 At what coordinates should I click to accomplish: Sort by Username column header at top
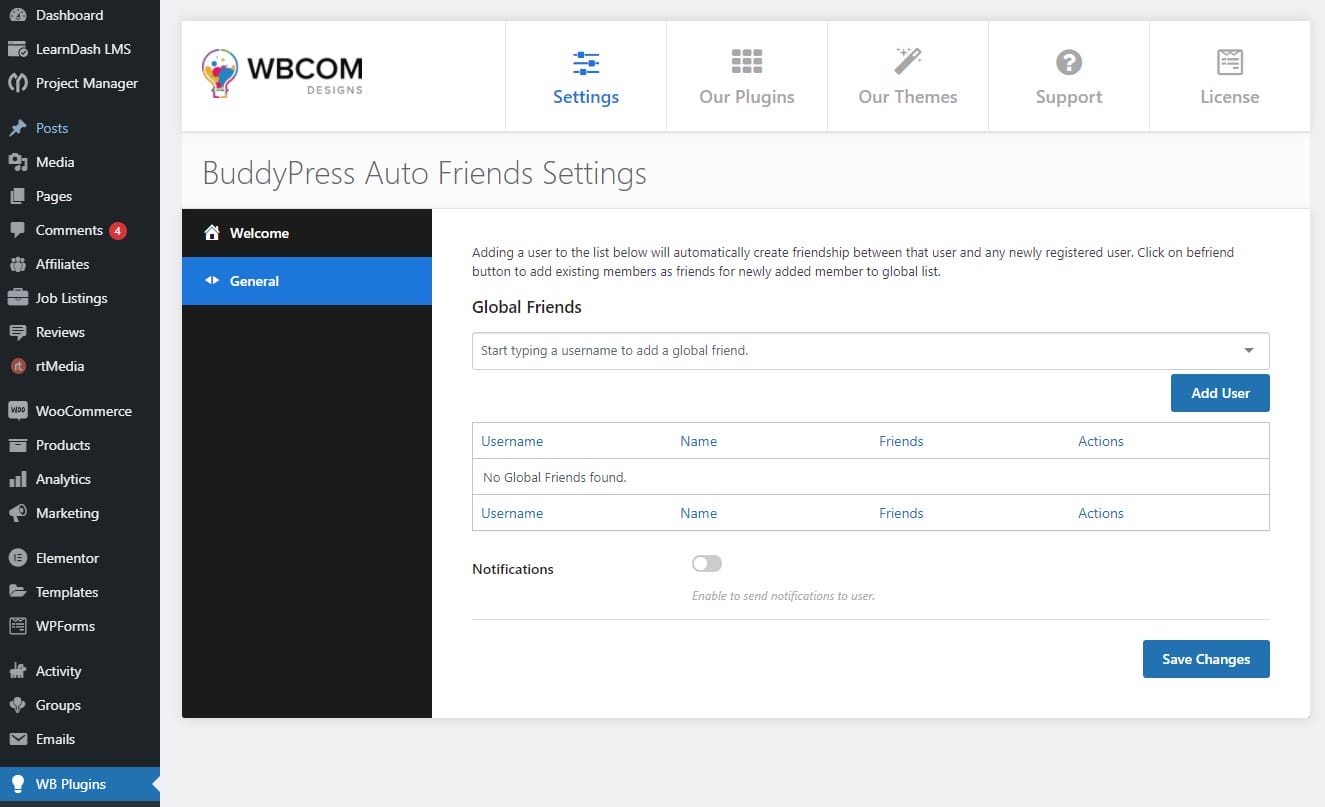point(512,441)
